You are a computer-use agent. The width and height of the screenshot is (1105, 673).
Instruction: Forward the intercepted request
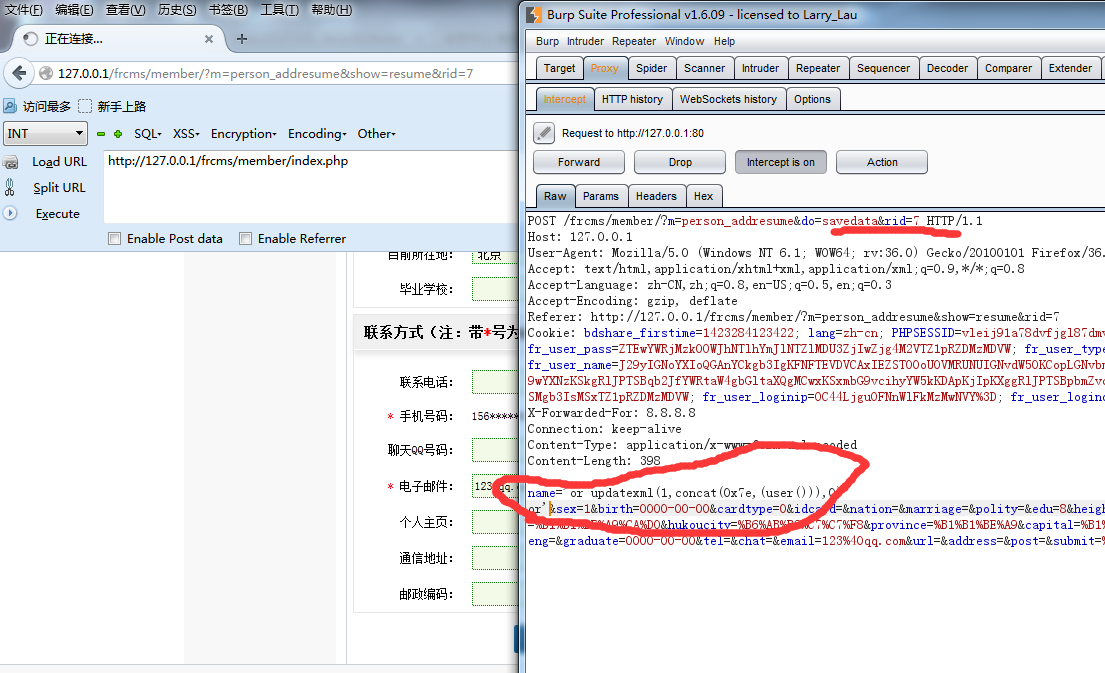[x=579, y=162]
